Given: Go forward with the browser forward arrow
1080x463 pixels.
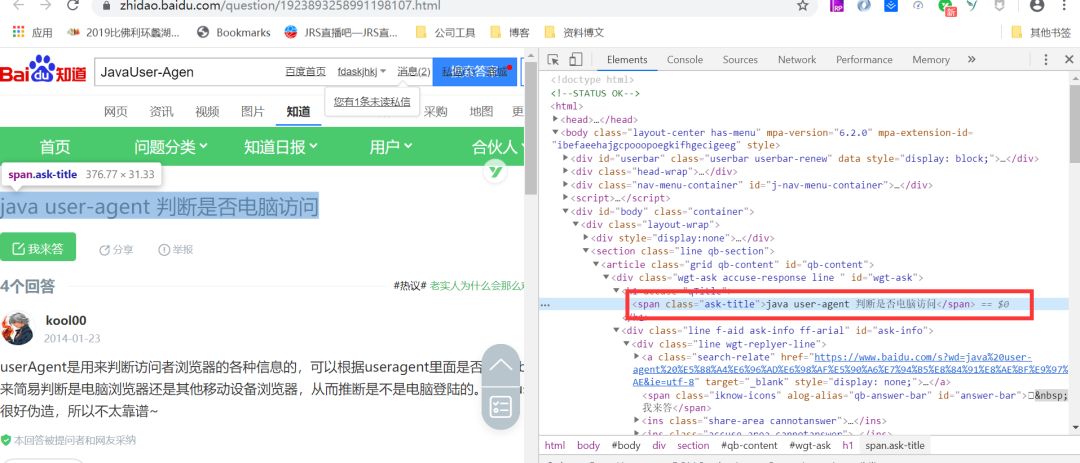Looking at the screenshot, I should (45, 6).
